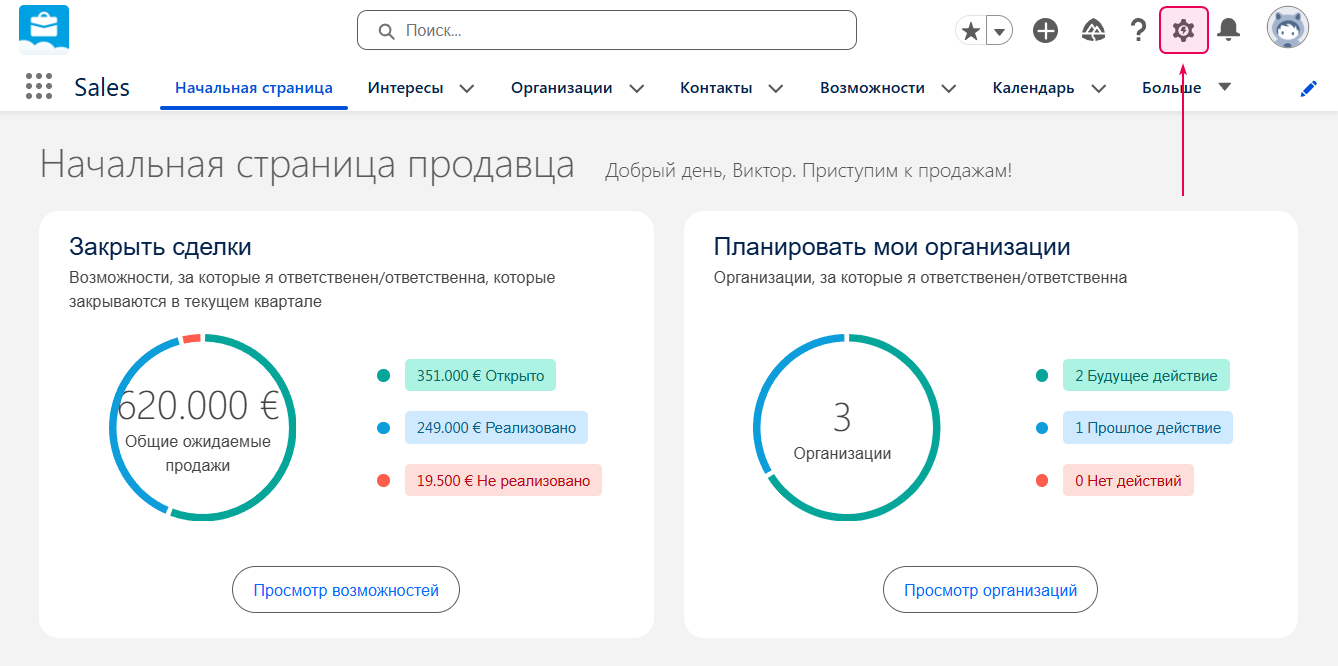Screen dimensions: 1338x666
Task: Open the Help question mark icon
Action: pos(1138,30)
